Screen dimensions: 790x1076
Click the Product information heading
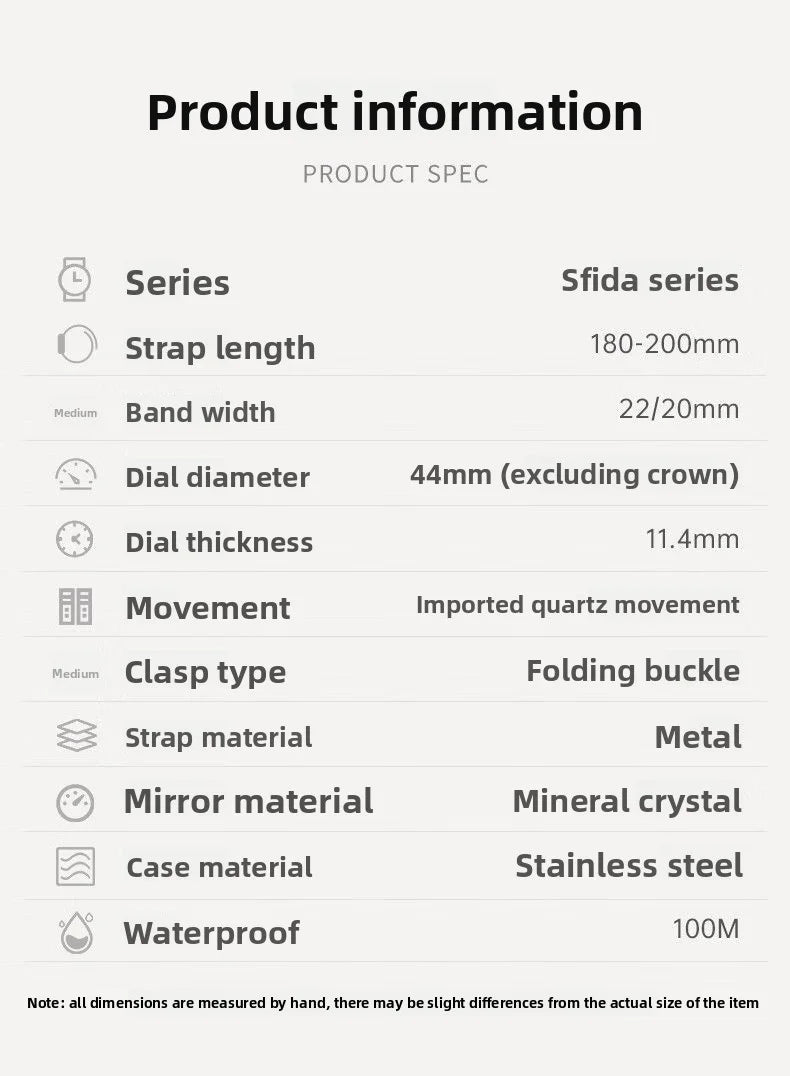point(395,112)
